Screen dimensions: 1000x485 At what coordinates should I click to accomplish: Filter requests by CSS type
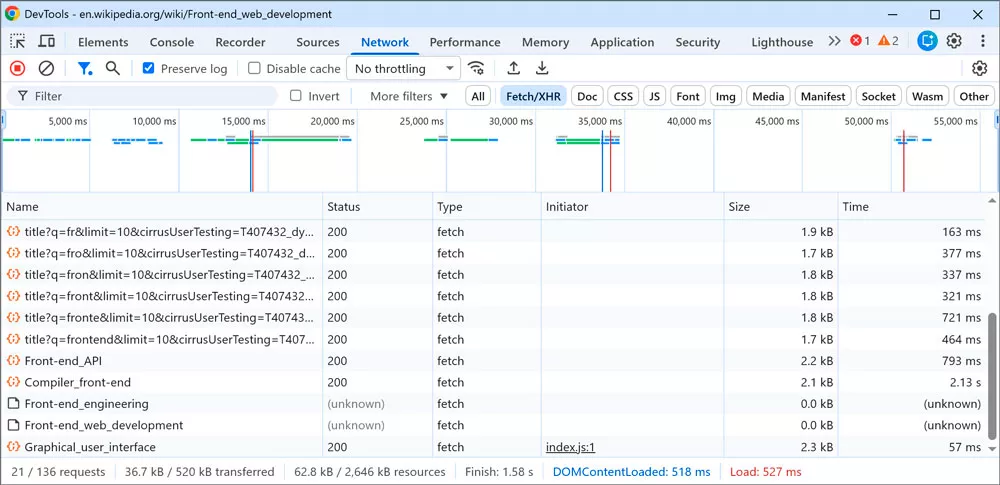point(623,96)
